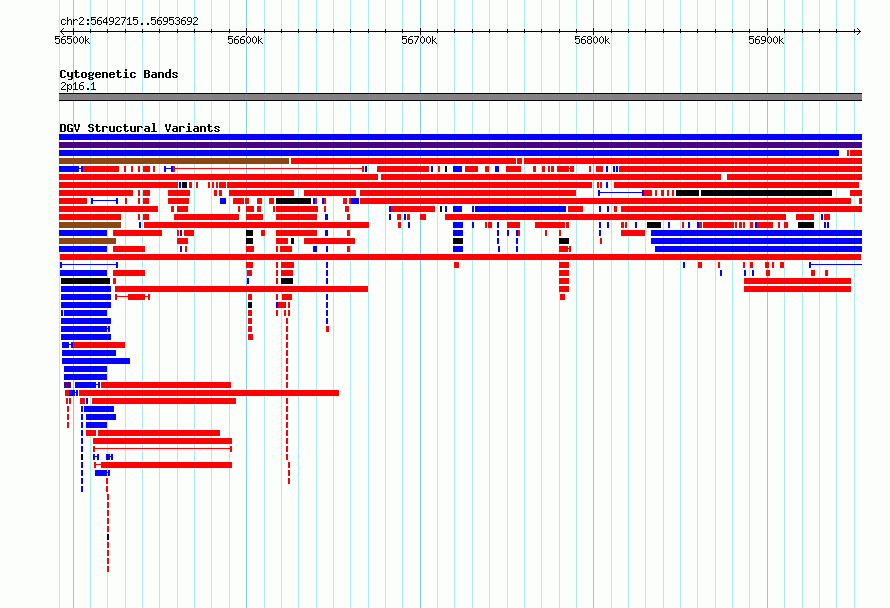Screen dimensions: 890x608
Task: Open the Cytogenetic Bands track title
Action: (119, 74)
